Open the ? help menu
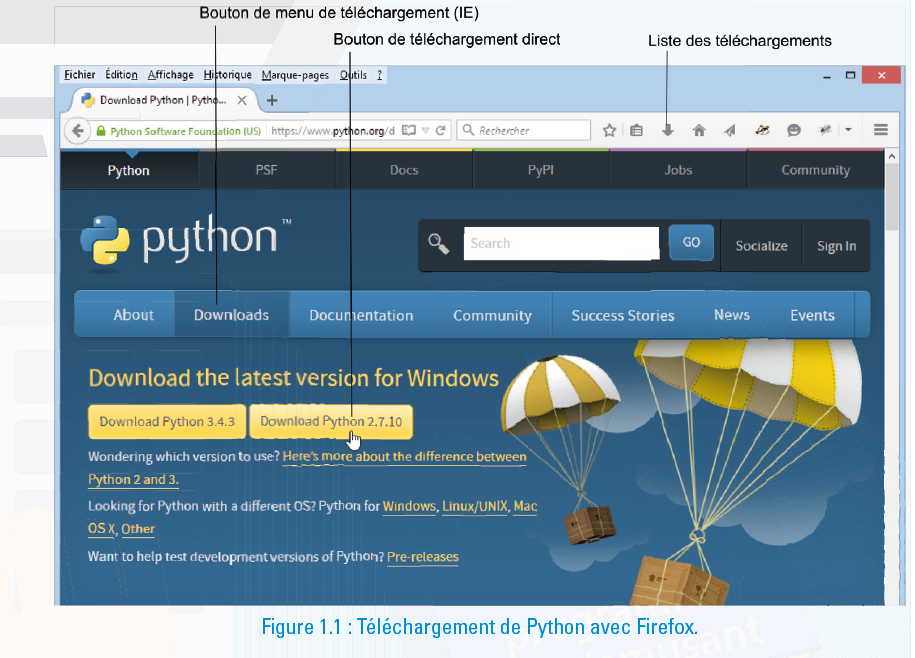This screenshot has height=658, width=915. coord(379,75)
